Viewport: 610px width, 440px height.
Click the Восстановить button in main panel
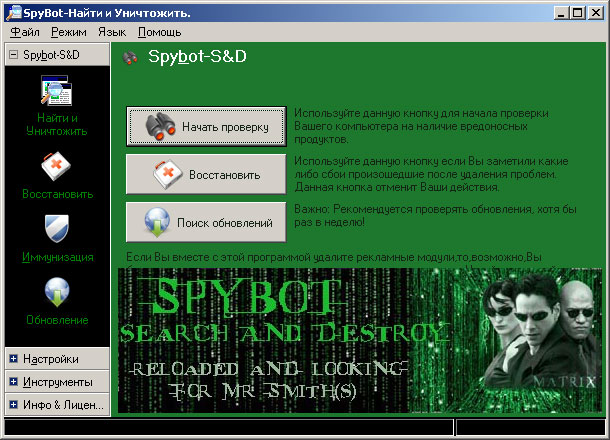[x=206, y=174]
